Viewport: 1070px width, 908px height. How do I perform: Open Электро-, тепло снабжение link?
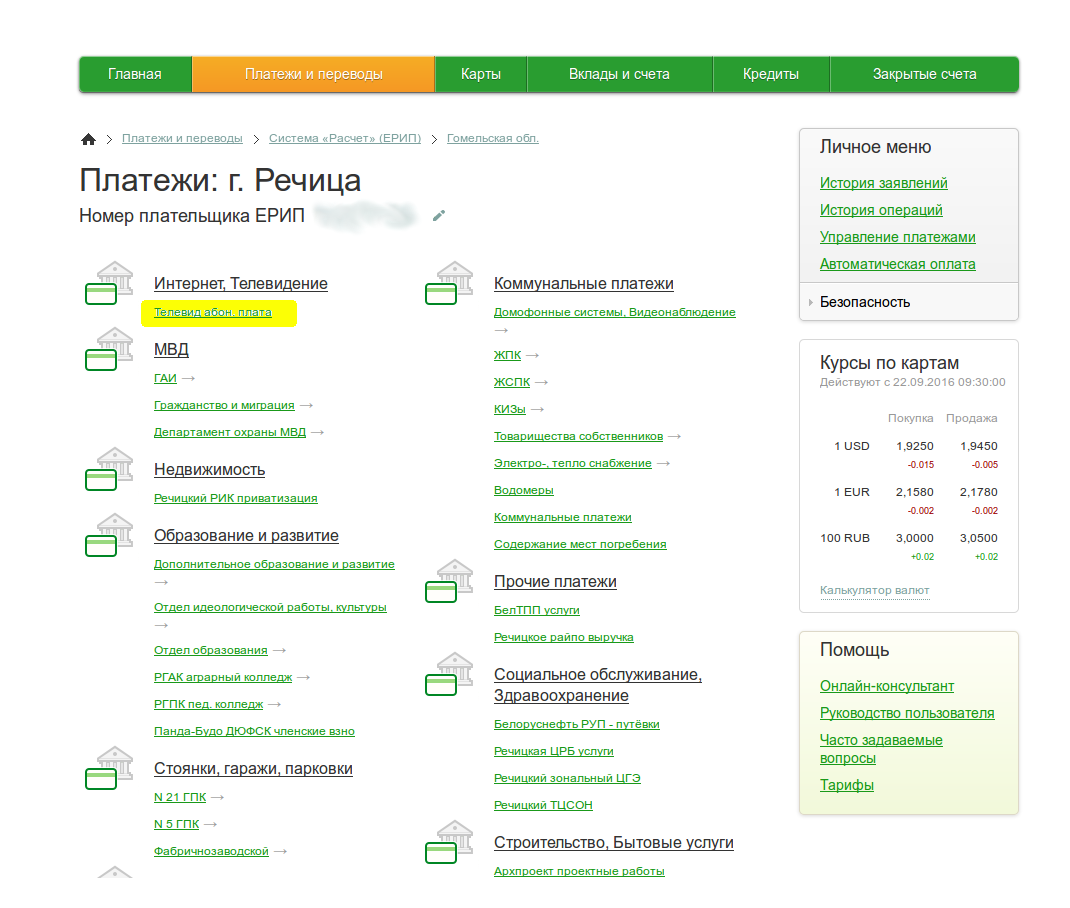[573, 463]
